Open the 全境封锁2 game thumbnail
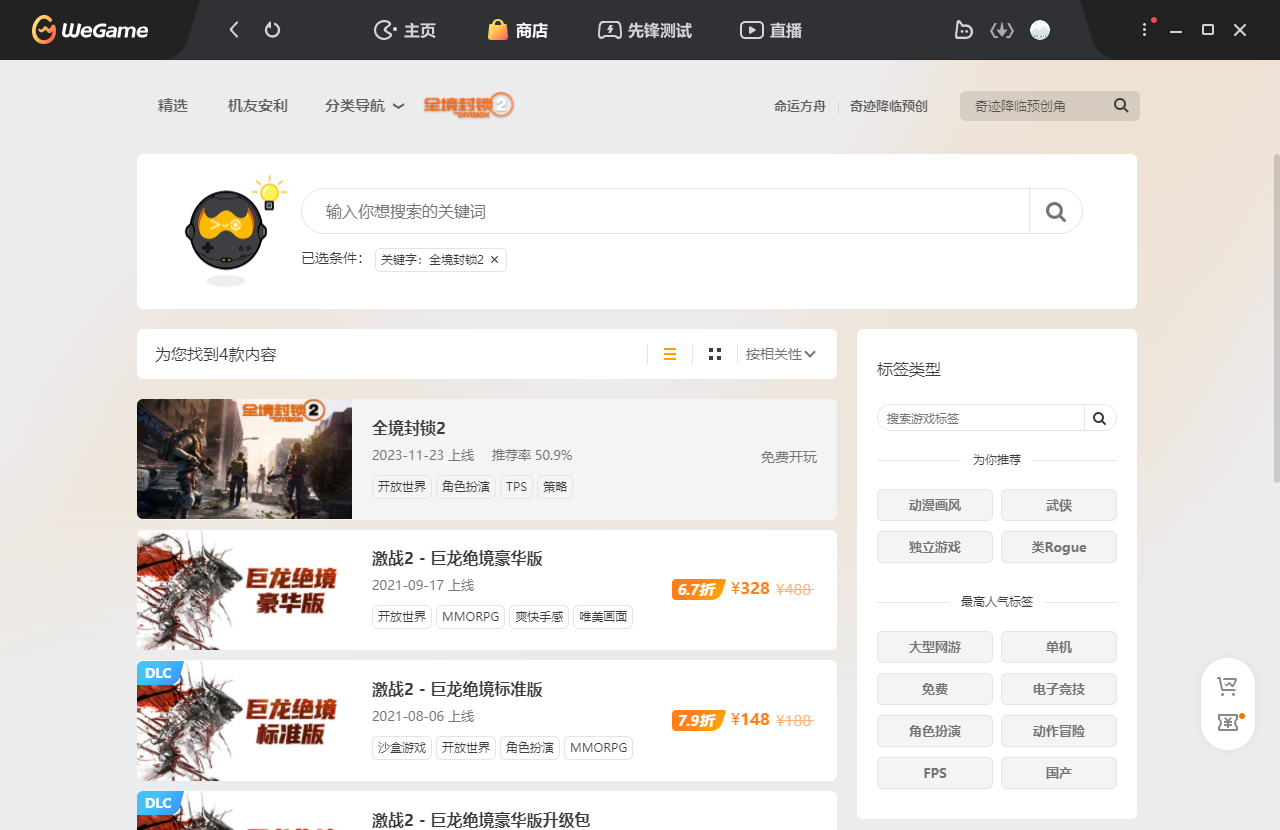 [244, 459]
